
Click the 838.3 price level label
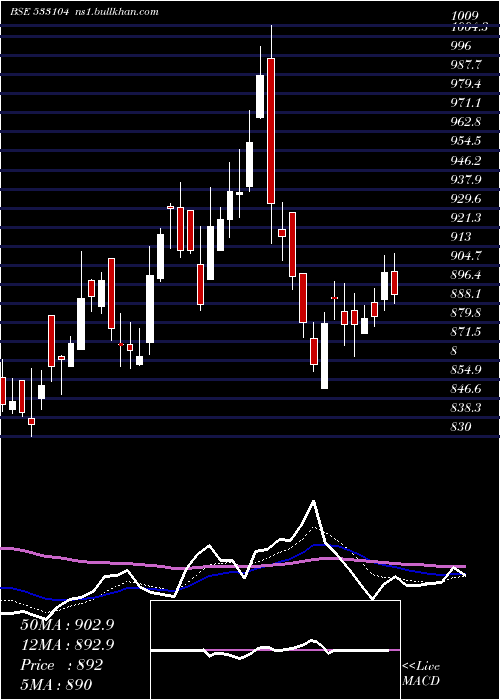pyautogui.click(x=467, y=408)
